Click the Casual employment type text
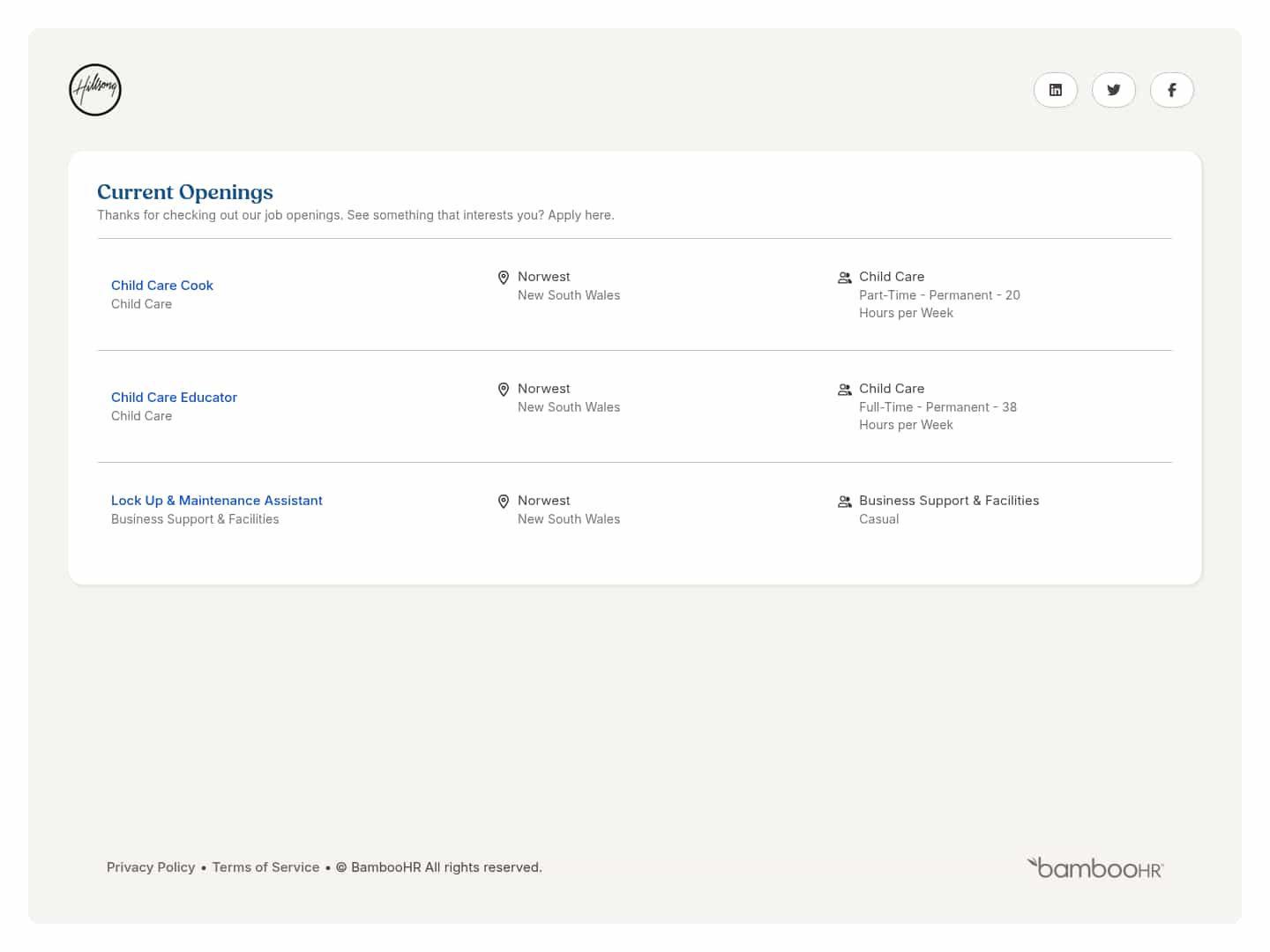This screenshot has width=1270, height=952. (878, 519)
